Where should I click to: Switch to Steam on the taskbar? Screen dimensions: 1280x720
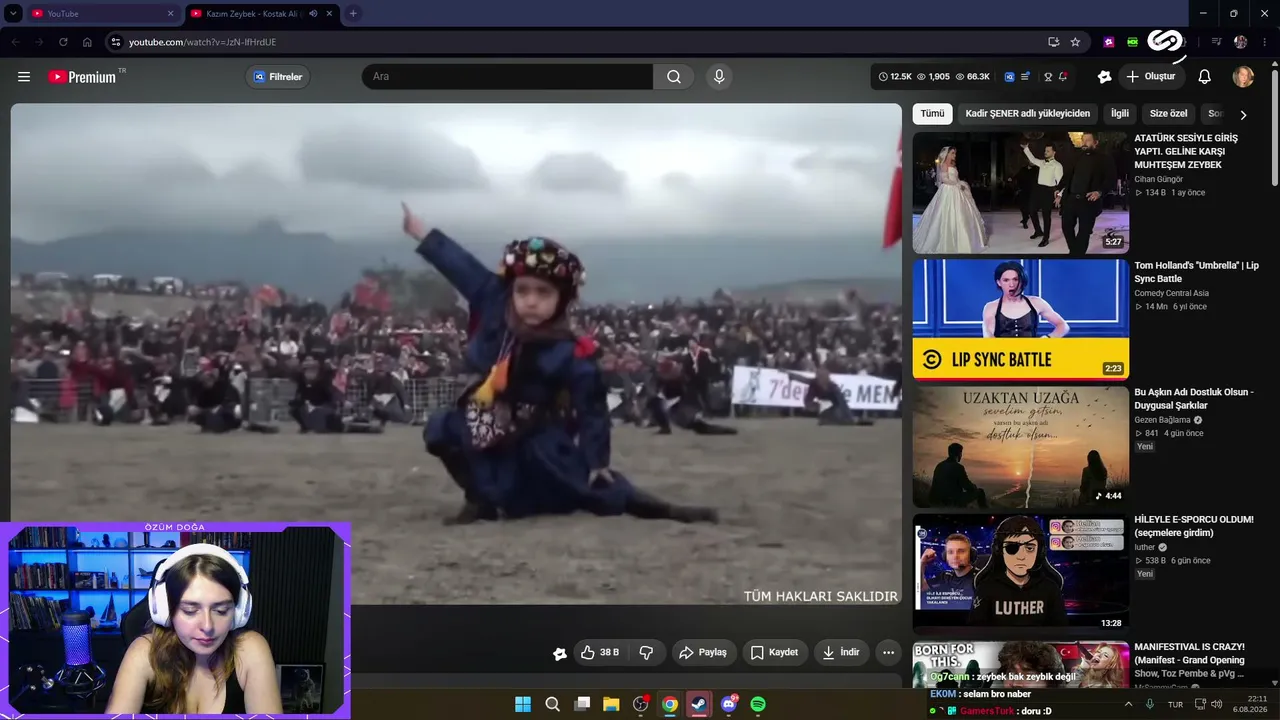coord(699,704)
